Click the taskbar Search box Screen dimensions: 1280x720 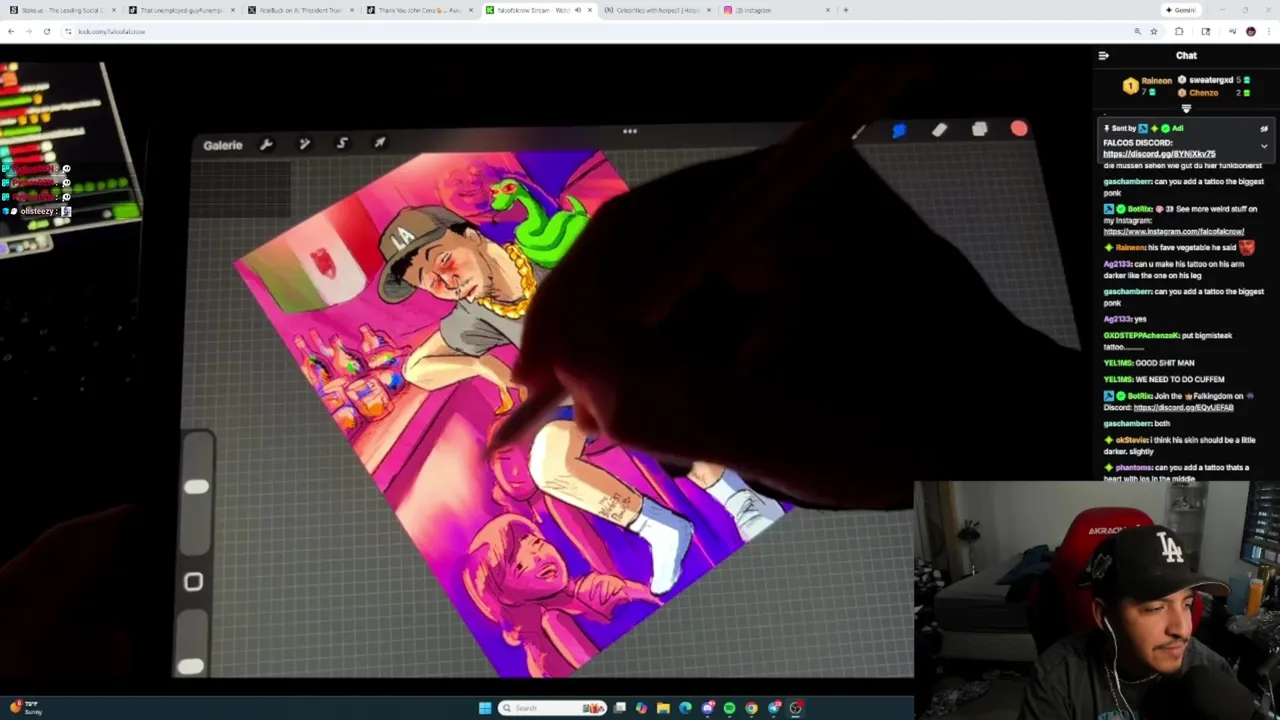tap(552, 708)
